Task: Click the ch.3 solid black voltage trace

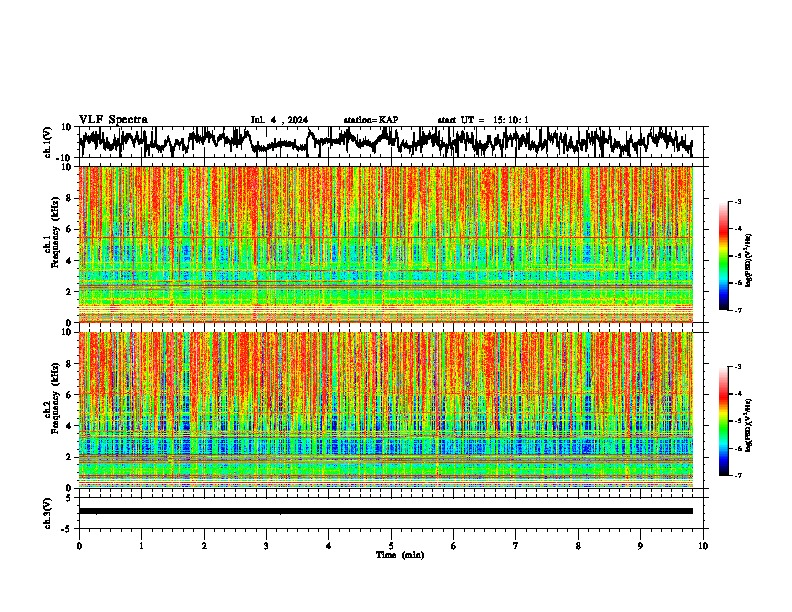Action: tap(386, 511)
